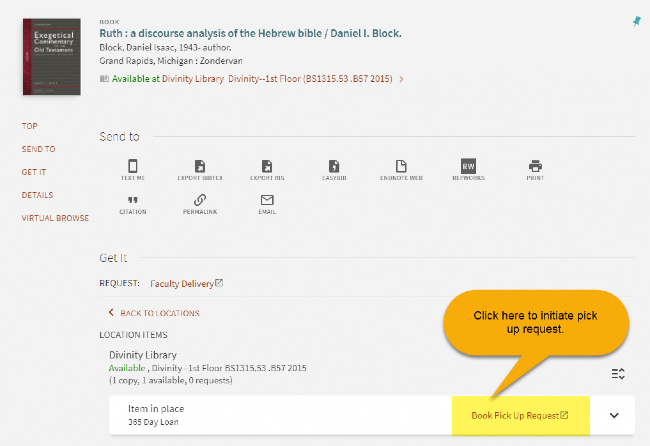This screenshot has width=650, height=446.
Task: Select Grand Rapids, Michigan : Zondervan text
Action: (x=171, y=61)
